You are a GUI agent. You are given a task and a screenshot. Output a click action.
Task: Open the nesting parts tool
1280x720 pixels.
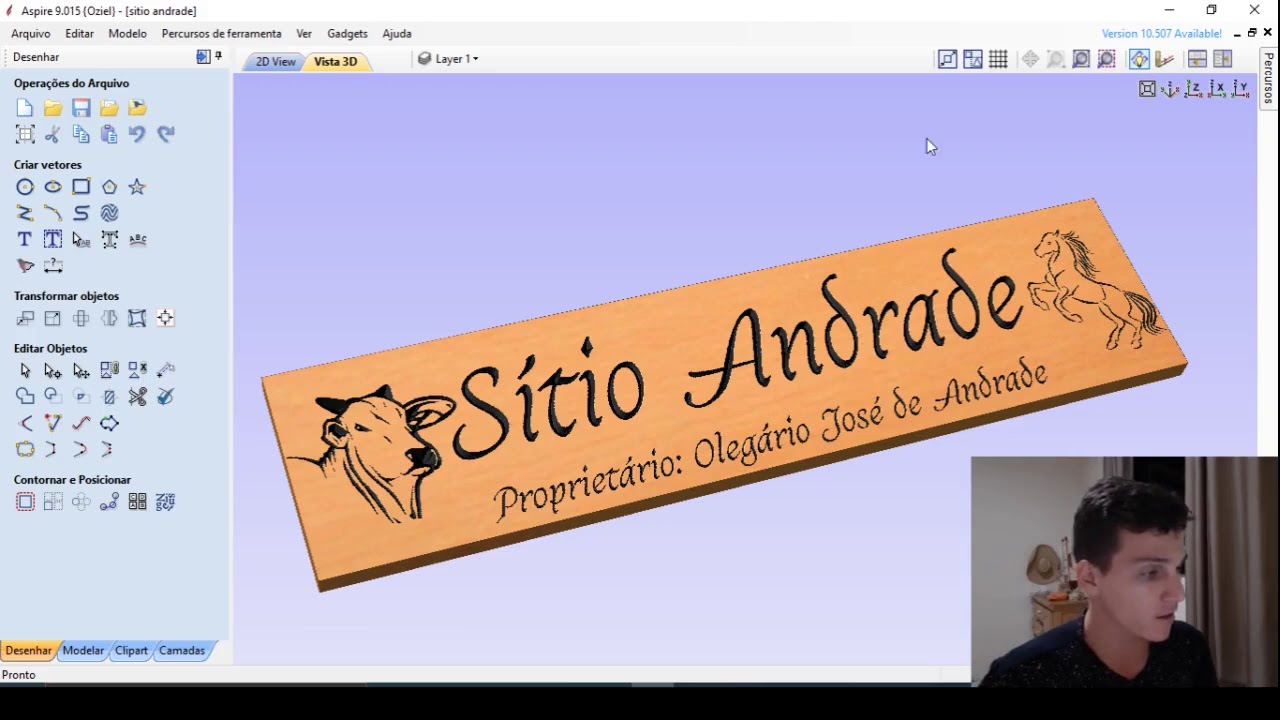(x=165, y=502)
